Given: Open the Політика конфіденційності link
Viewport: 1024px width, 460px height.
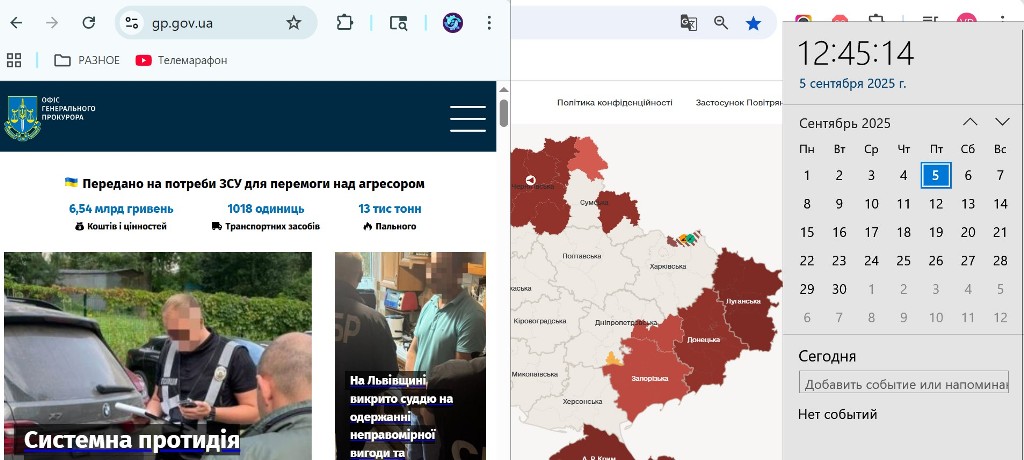Looking at the screenshot, I should [614, 102].
